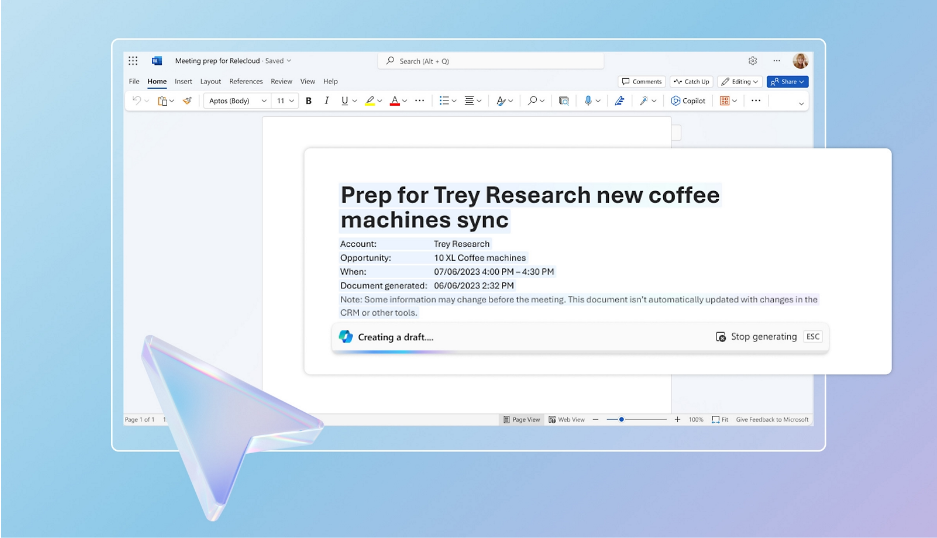This screenshot has height=538, width=937.
Task: Click the Paste clipboard icon
Action: point(162,100)
